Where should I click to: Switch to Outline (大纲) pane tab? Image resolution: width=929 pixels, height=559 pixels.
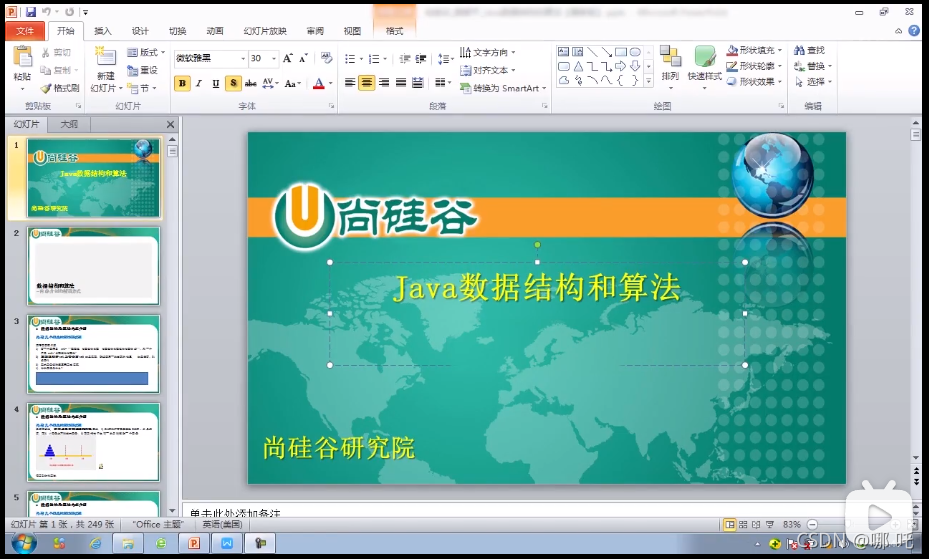pos(69,124)
